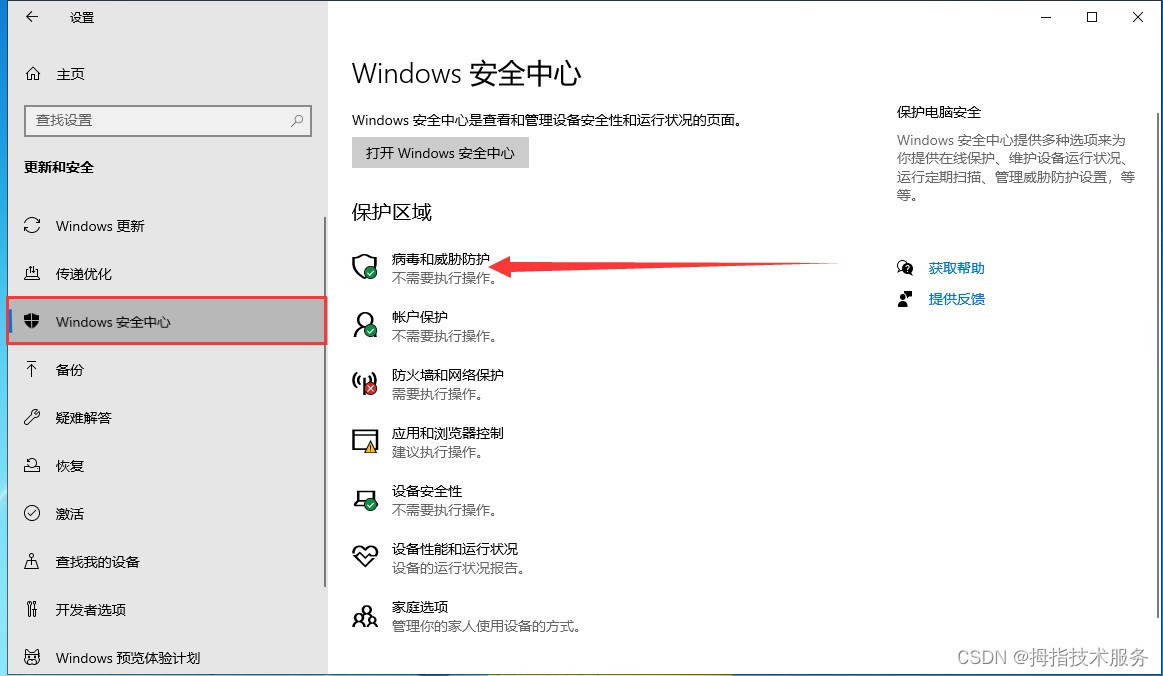Click the 传递优化 sidebar icon
The image size is (1163, 676).
point(32,273)
